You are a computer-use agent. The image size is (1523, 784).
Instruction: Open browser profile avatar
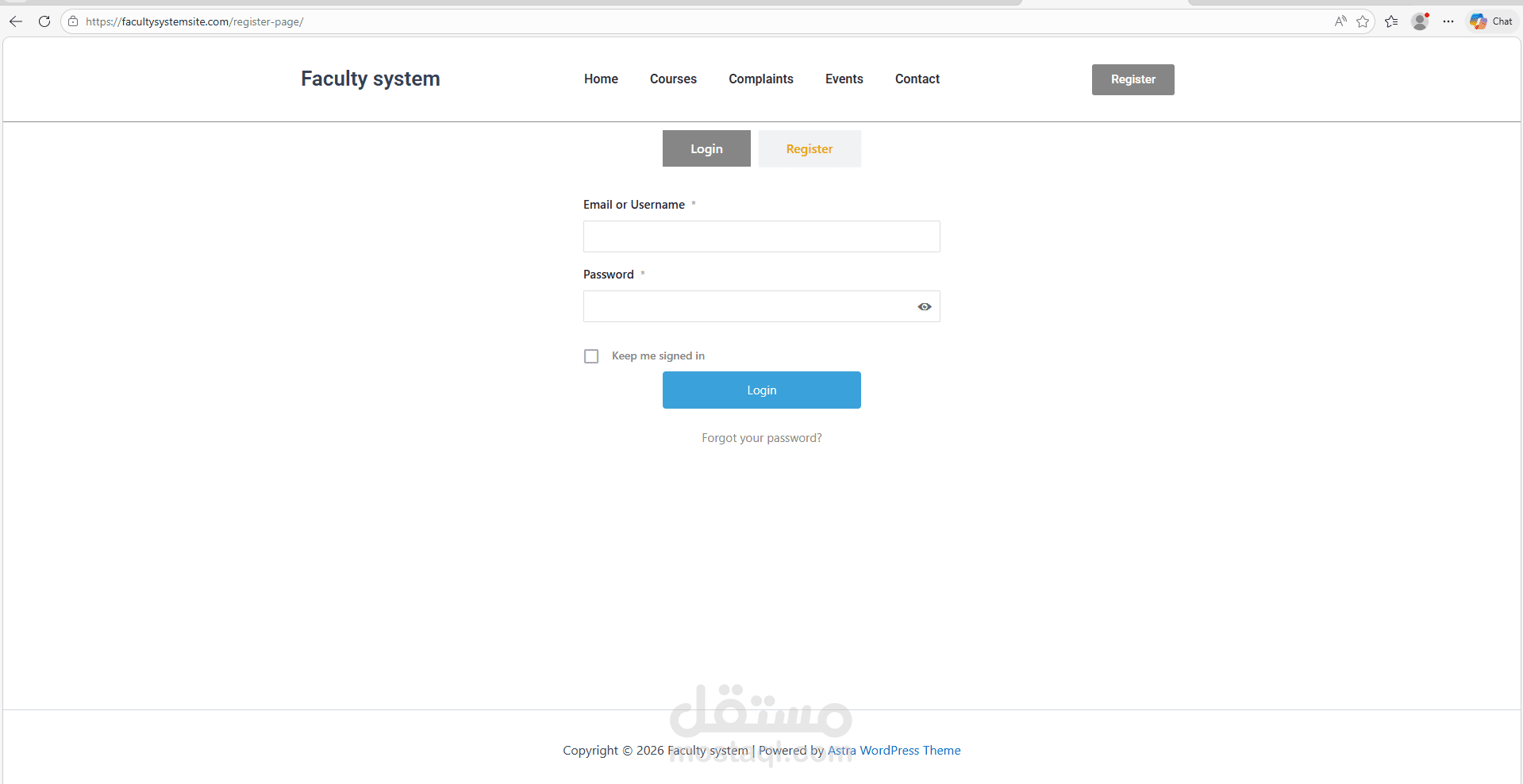click(x=1420, y=21)
